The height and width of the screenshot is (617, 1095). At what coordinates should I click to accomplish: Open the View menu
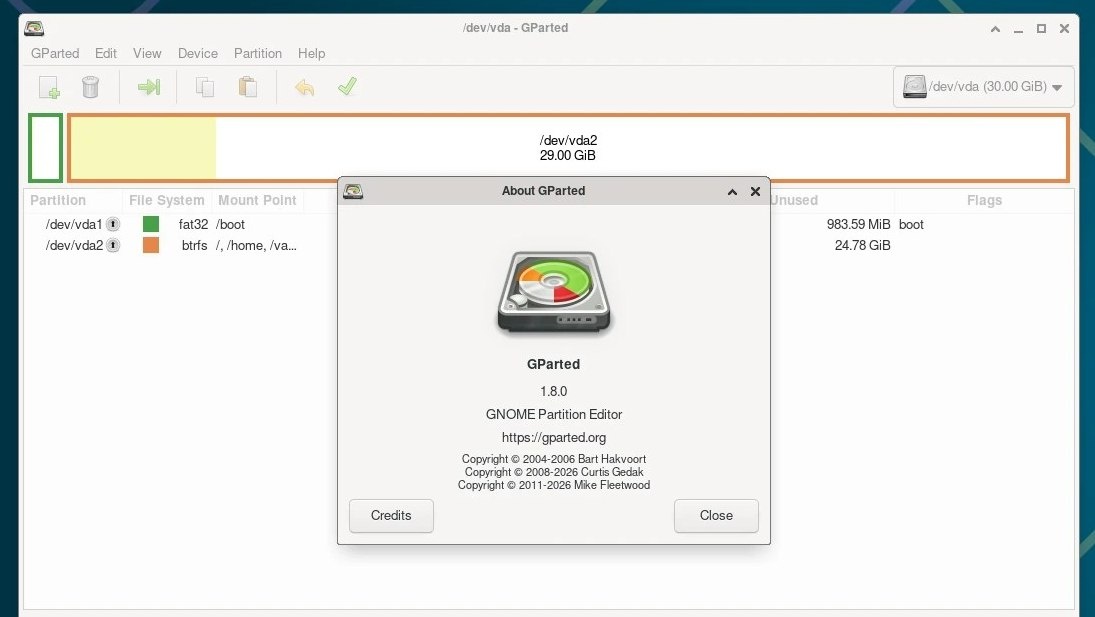[x=147, y=53]
